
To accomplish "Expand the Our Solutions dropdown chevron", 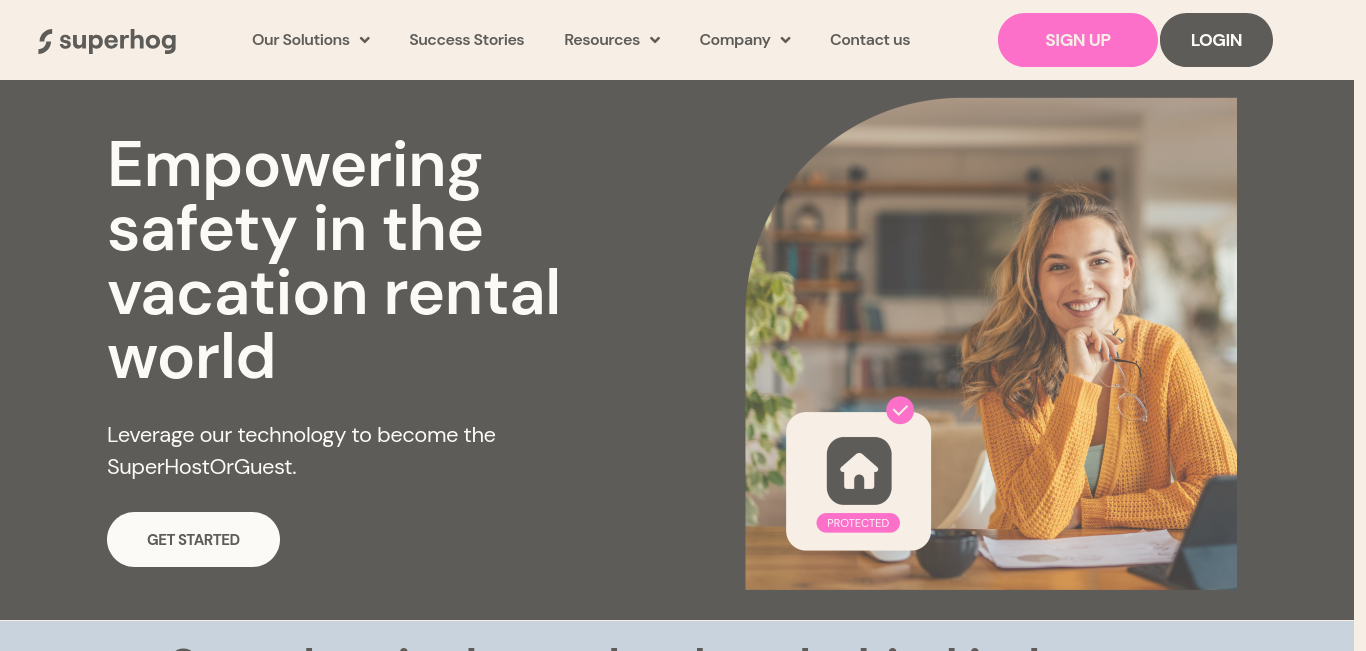I will 365,40.
